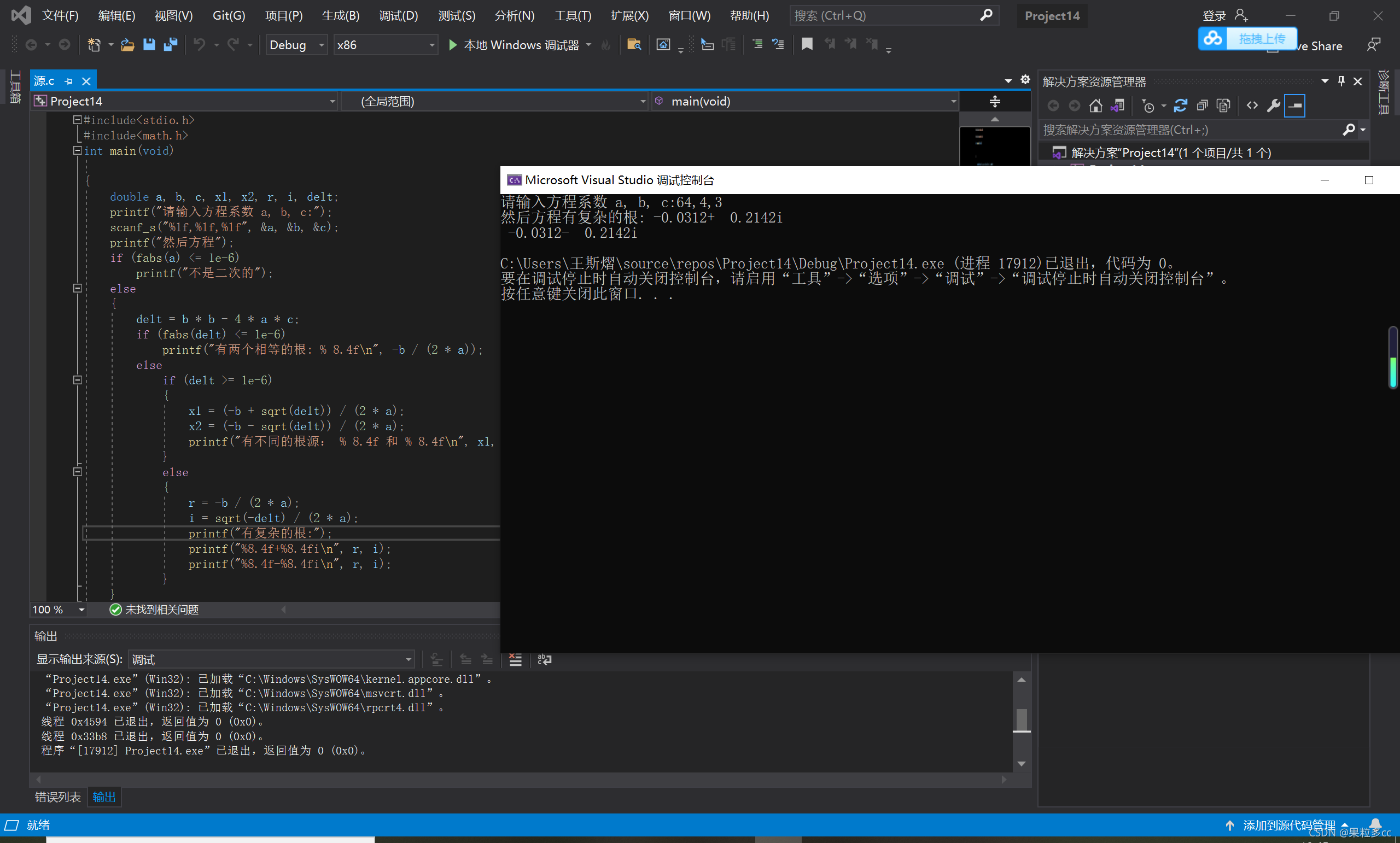The height and width of the screenshot is (843, 1400).
Task: Toggle auto-hide pin on Solution Explorer
Action: click(1341, 81)
